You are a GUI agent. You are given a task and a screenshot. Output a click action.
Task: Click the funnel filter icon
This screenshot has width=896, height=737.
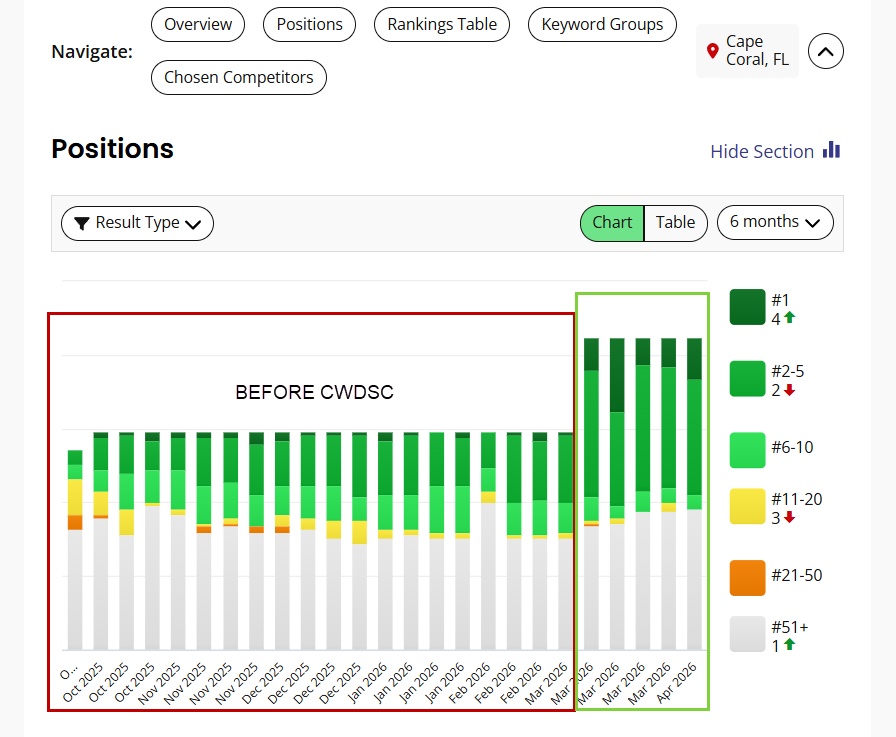82,223
